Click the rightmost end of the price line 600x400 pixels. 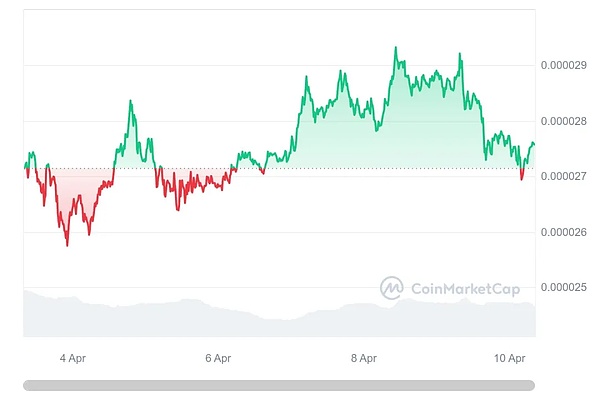(534, 144)
